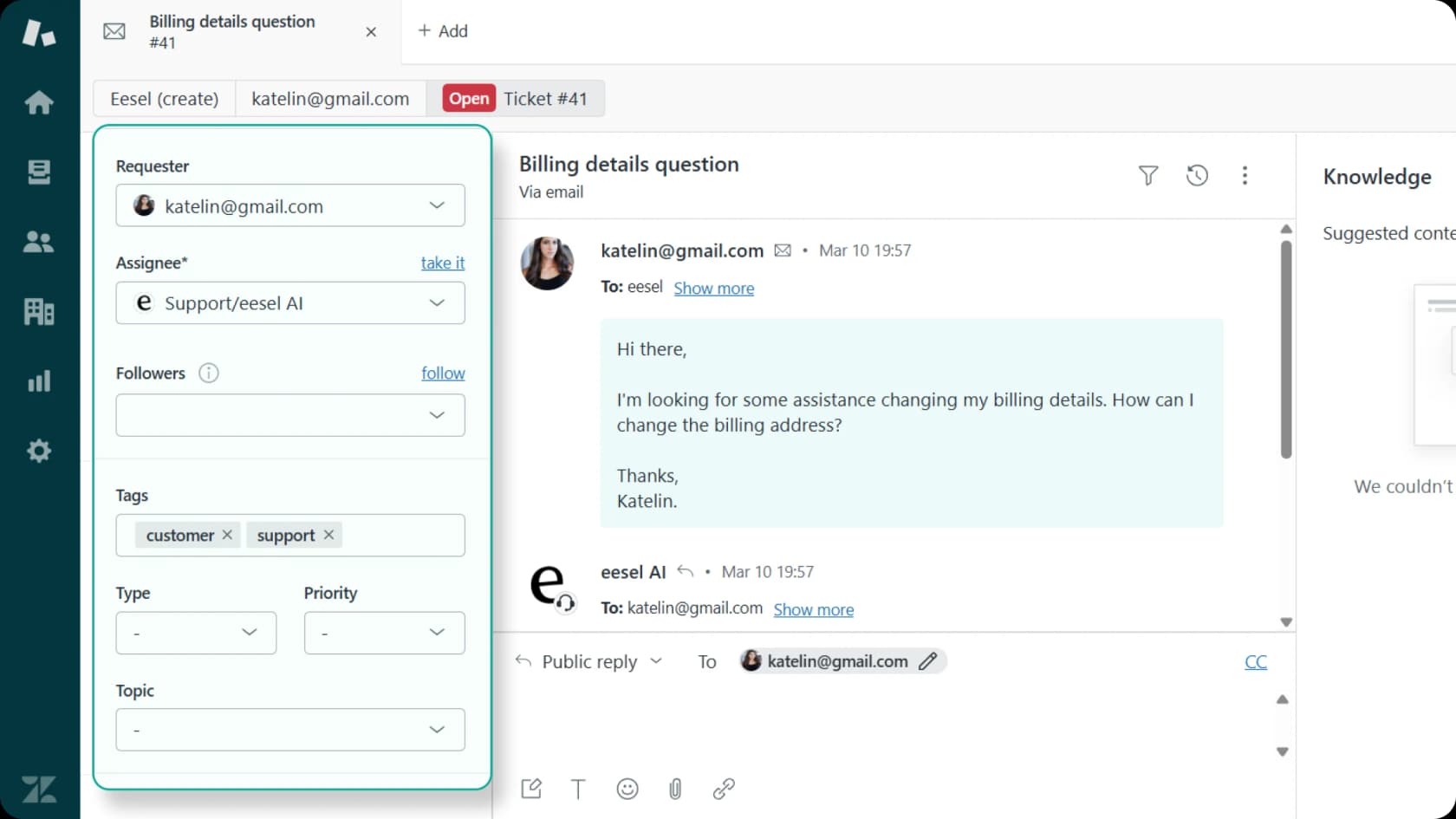Click Show more under katelin's message
Viewport: 1456px width, 819px height.
tap(714, 288)
